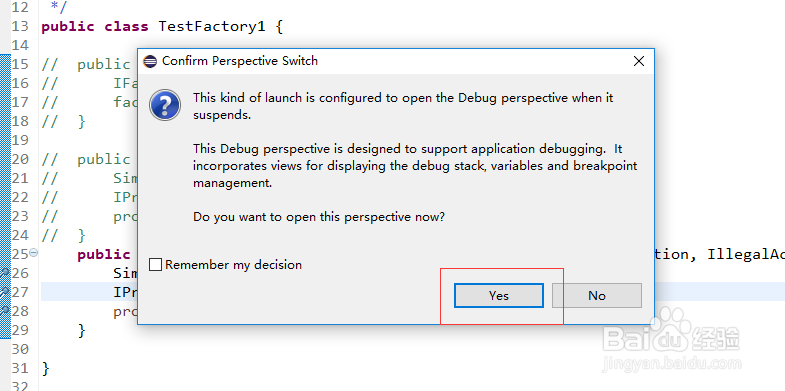Click the breakpoint marker on line 27
Viewport: 785px width, 391px height.
tap(4, 292)
